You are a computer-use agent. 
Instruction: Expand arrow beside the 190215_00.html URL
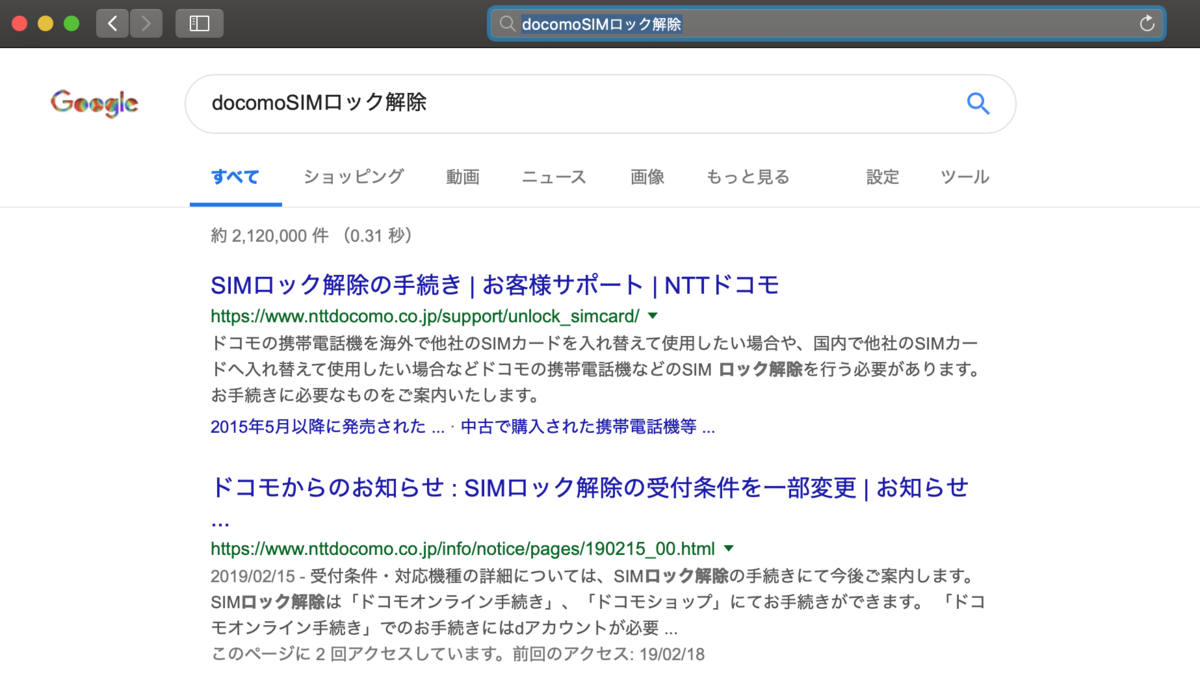[728, 548]
